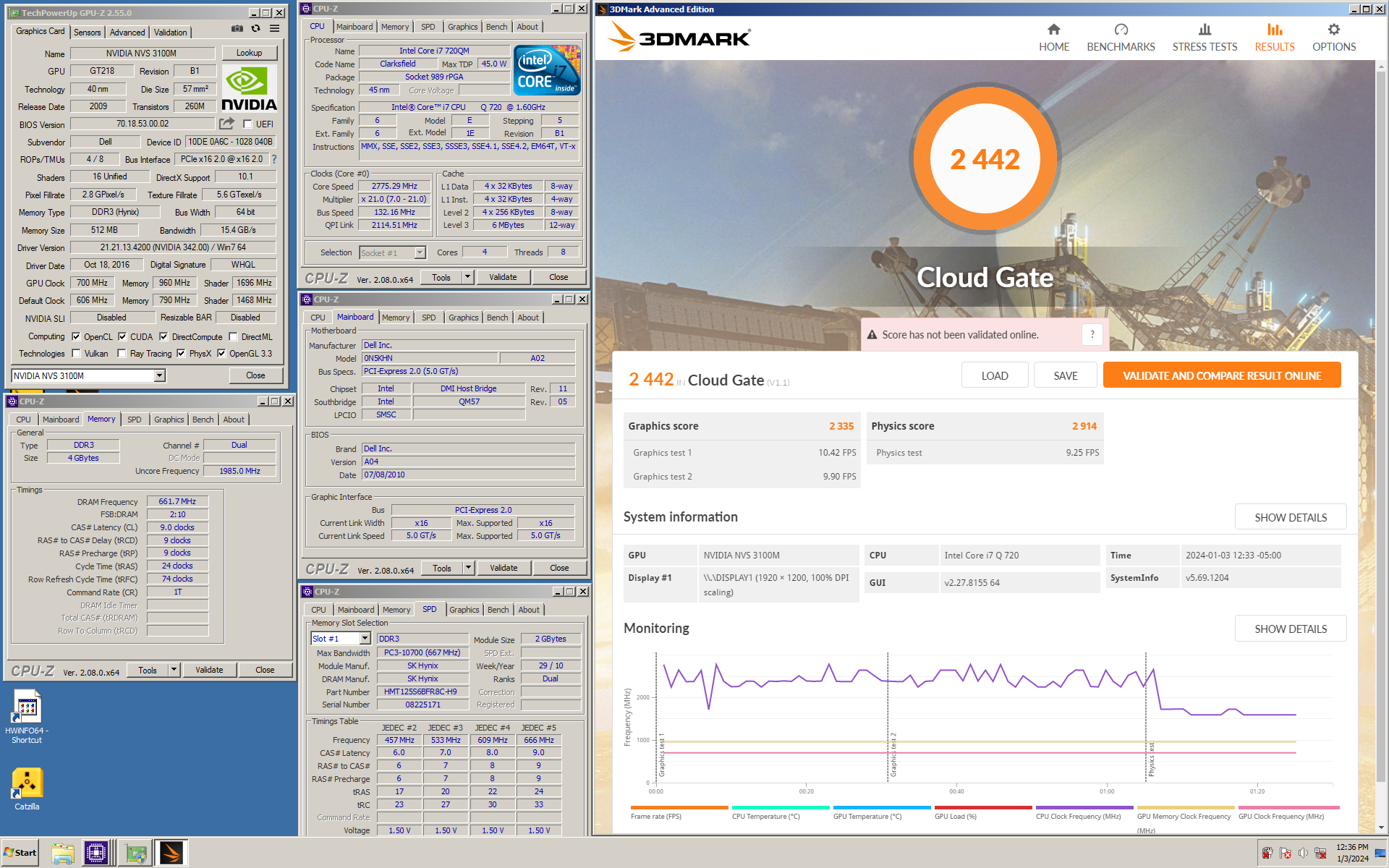Click Validate in CPU-Z CPU window
Viewport: 1389px width, 868px height.
(x=503, y=277)
